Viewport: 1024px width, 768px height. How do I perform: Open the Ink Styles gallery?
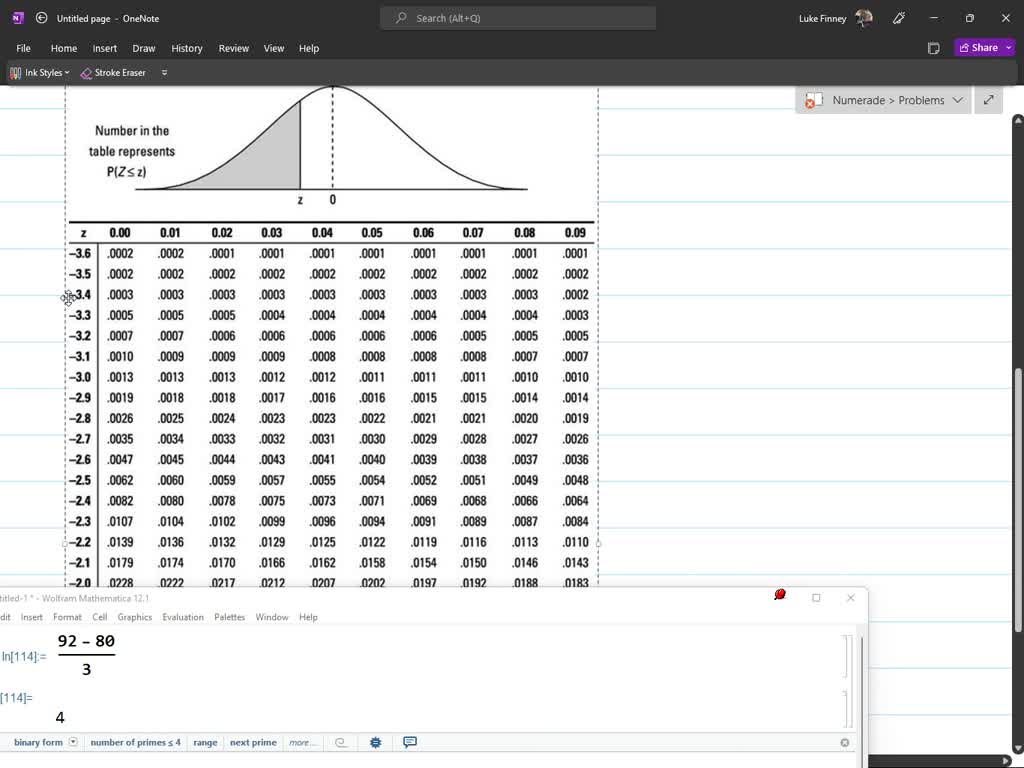38,72
